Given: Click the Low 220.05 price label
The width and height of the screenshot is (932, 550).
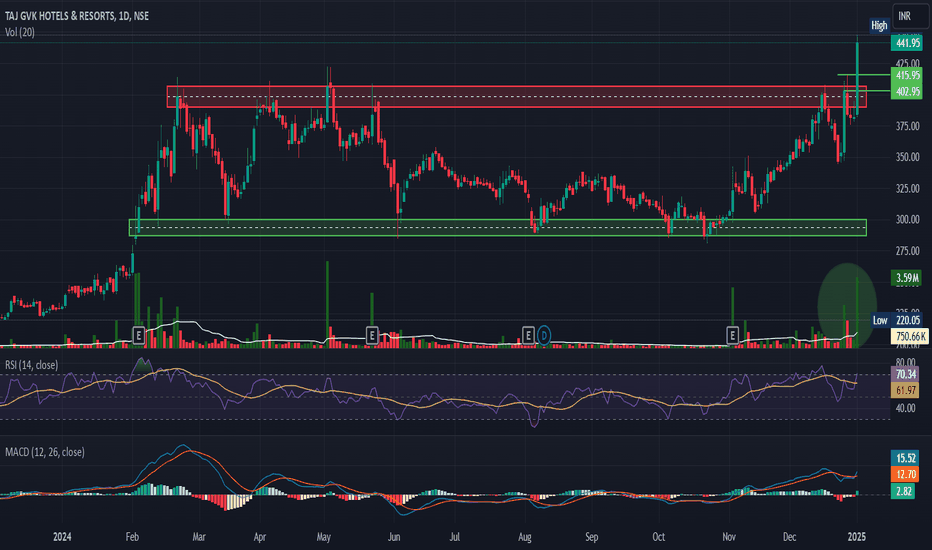Looking at the screenshot, I should (x=899, y=320).
